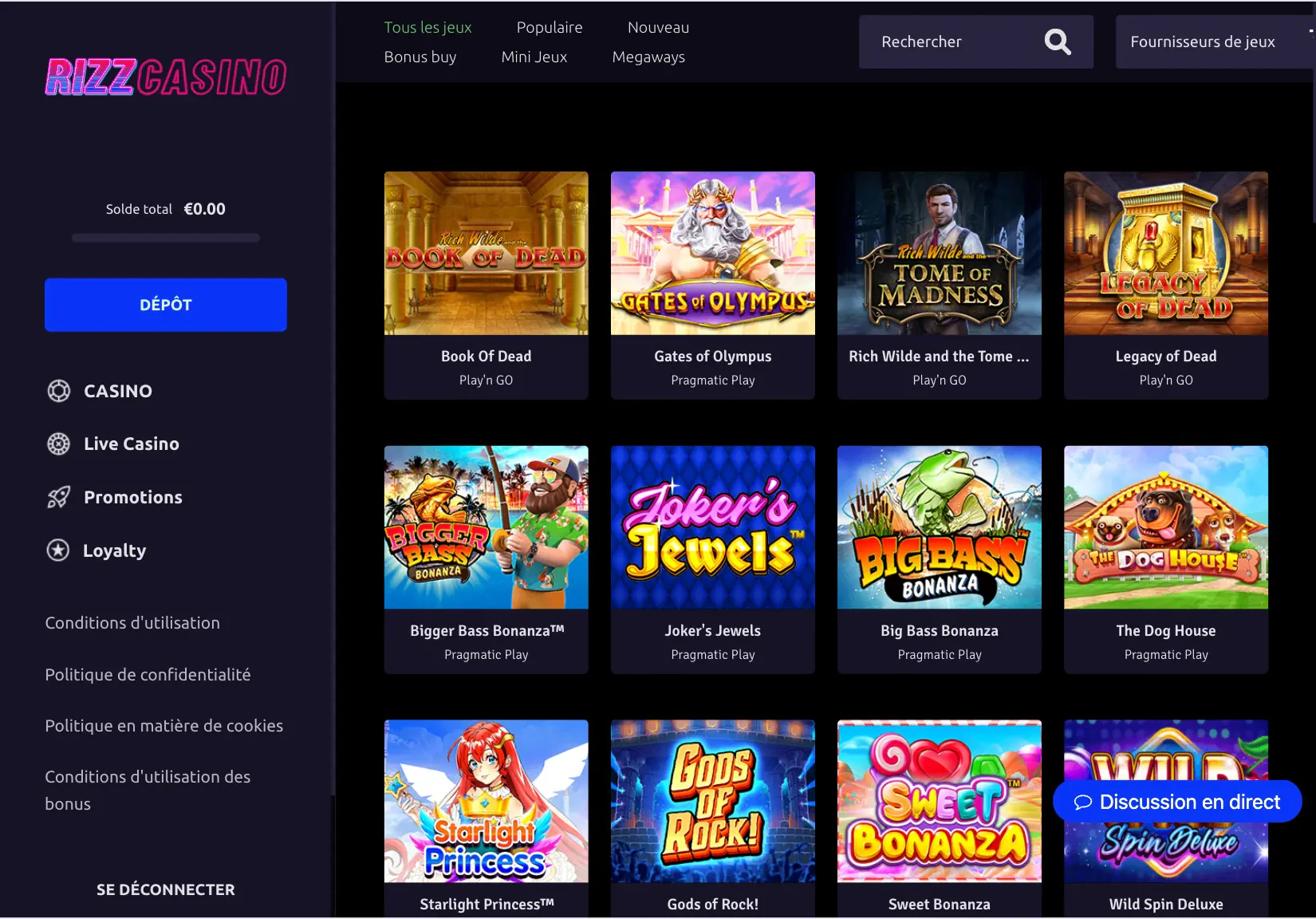1316x919 pixels.
Task: Open The Dog House game thumbnail
Action: 1166,527
